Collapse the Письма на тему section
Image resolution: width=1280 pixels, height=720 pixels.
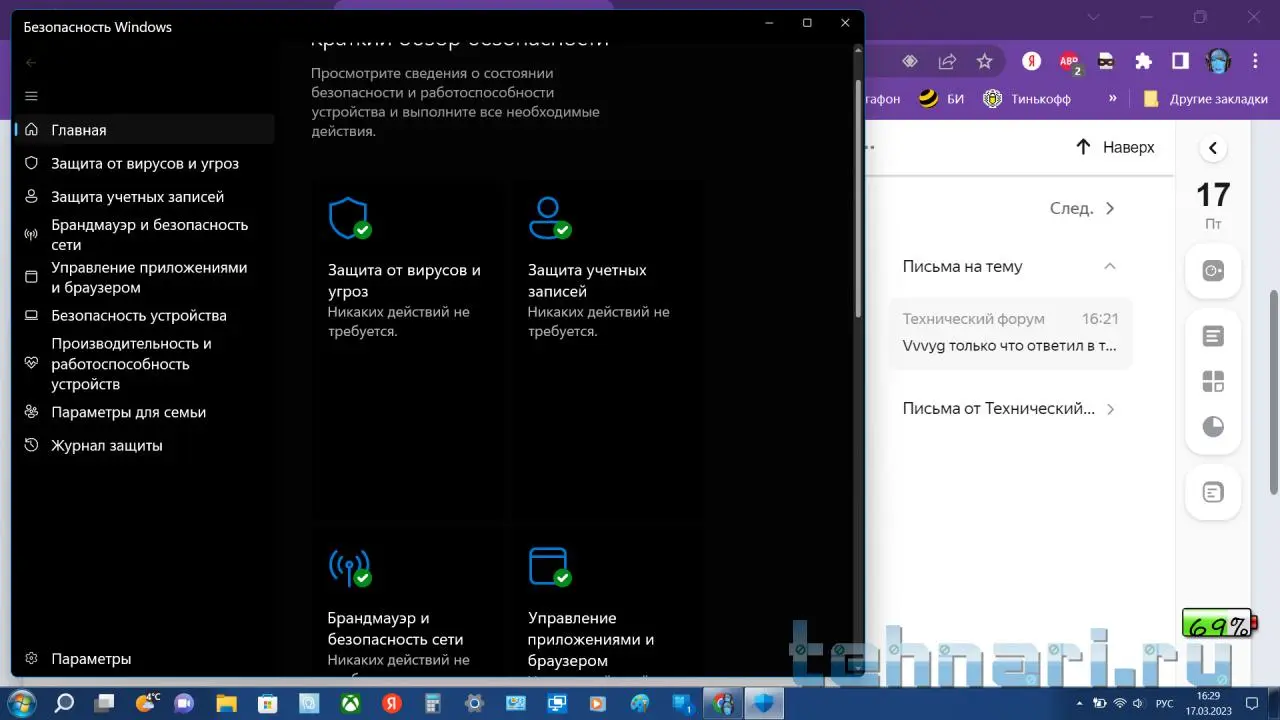point(1109,267)
